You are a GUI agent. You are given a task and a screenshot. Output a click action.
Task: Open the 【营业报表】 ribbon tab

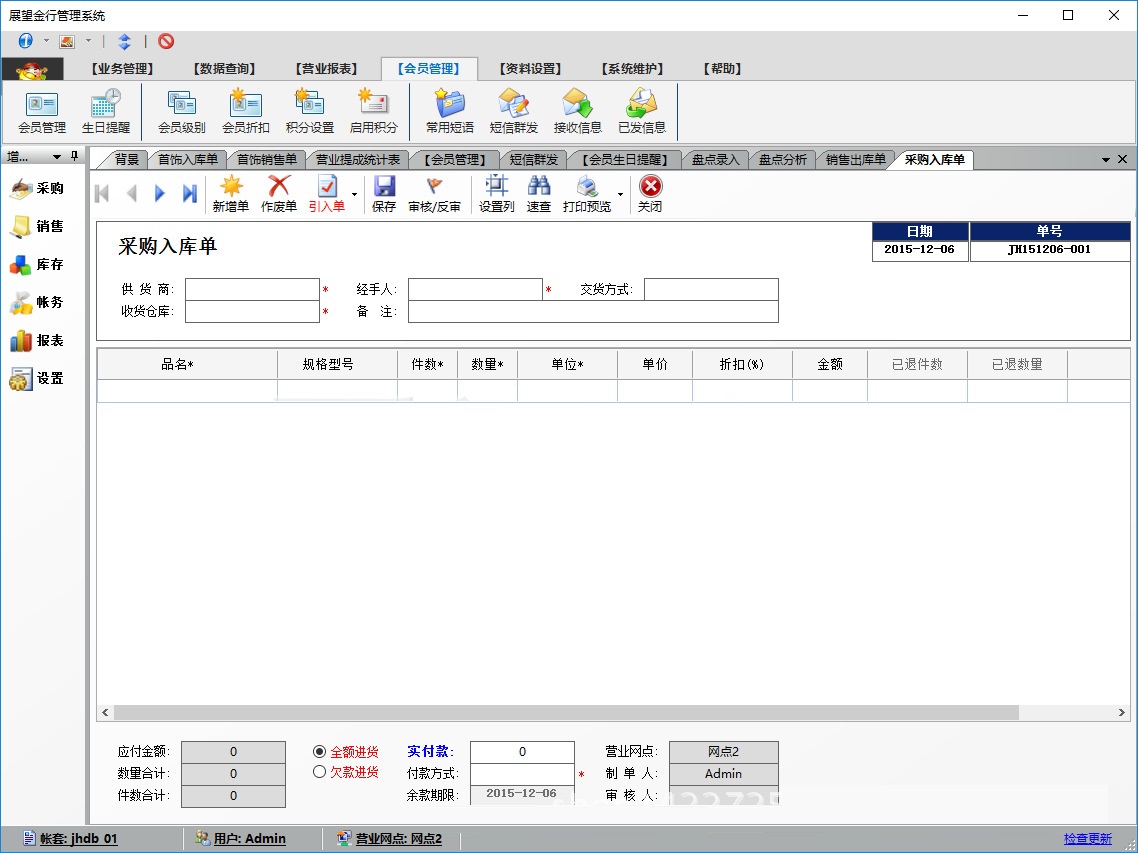pyautogui.click(x=327, y=69)
